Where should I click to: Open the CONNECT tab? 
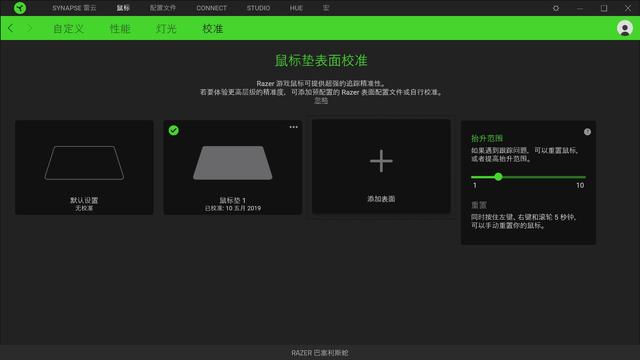click(x=211, y=8)
